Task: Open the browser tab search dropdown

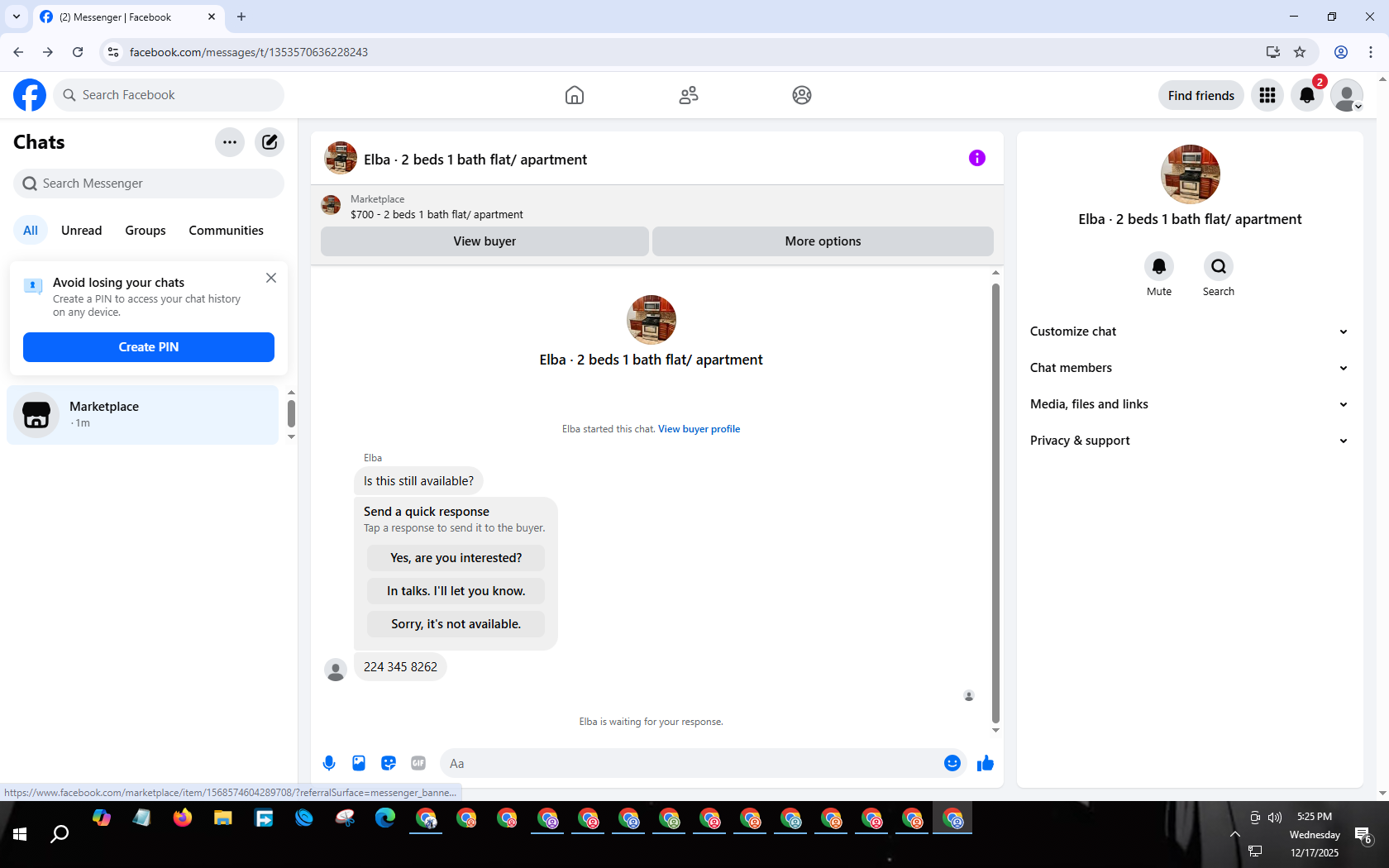Action: 17,17
